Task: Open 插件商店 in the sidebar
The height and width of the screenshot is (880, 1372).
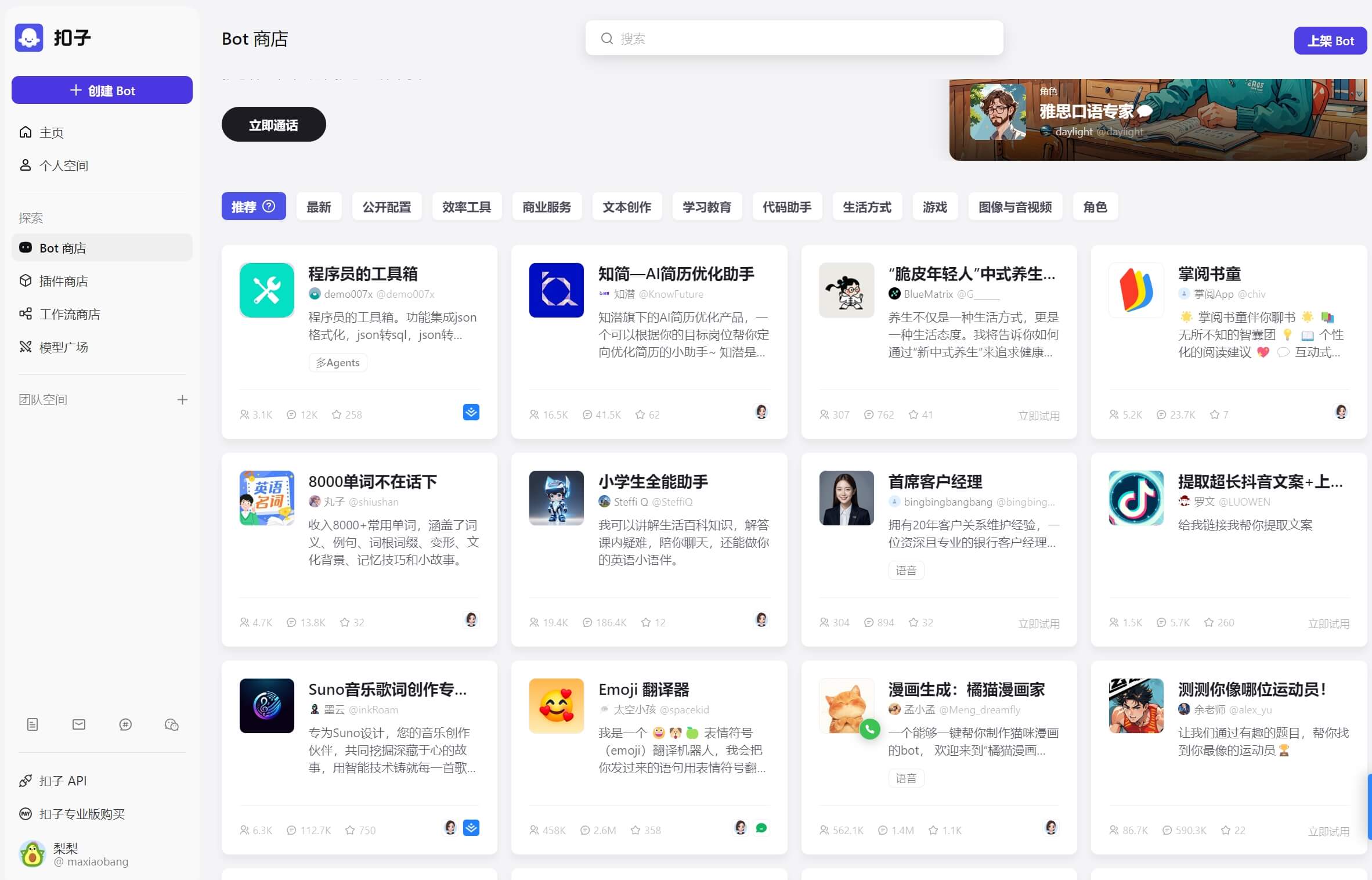Action: coord(63,281)
